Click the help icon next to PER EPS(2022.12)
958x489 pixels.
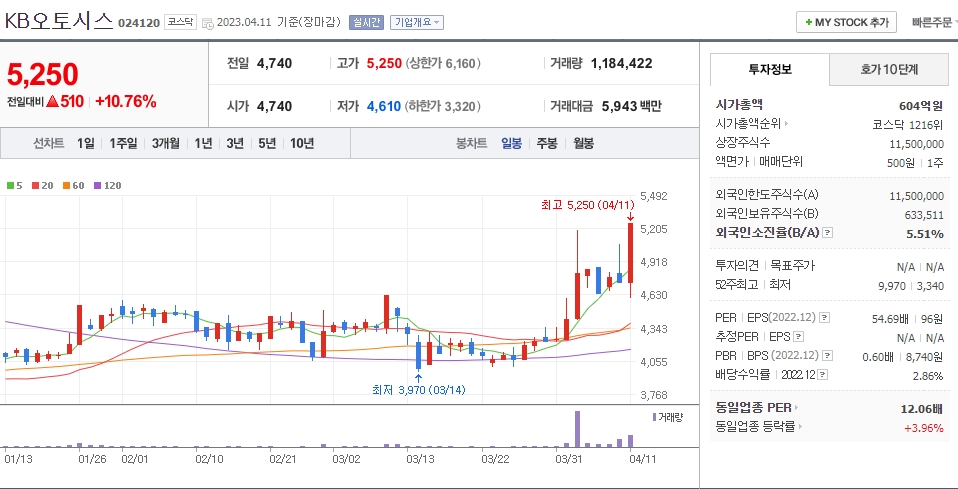point(824,318)
